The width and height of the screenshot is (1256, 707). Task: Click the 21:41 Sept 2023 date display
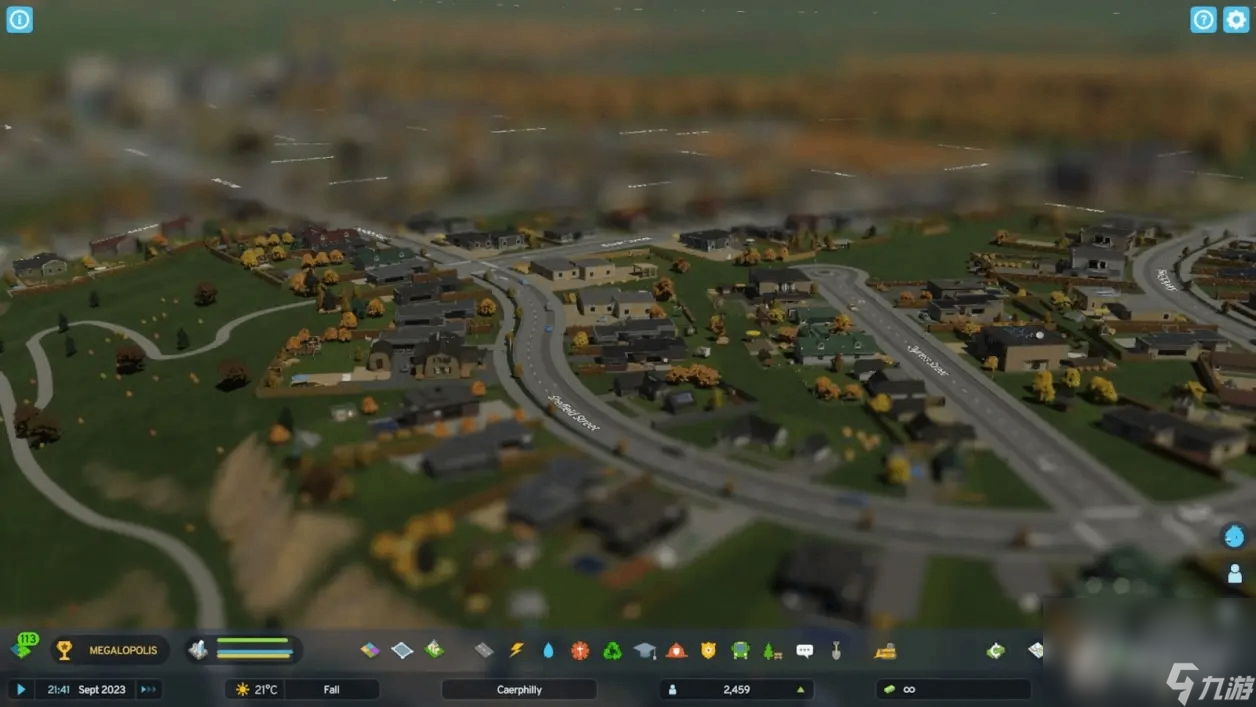click(x=86, y=689)
